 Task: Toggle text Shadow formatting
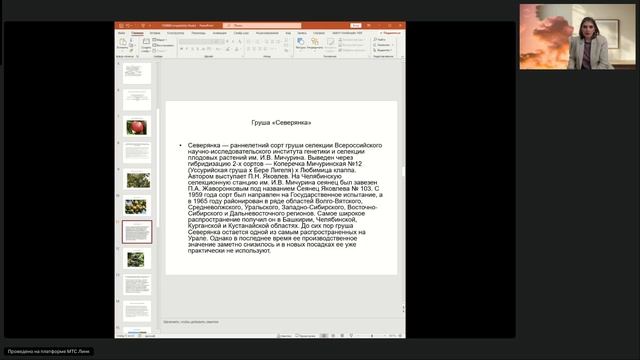point(198,49)
